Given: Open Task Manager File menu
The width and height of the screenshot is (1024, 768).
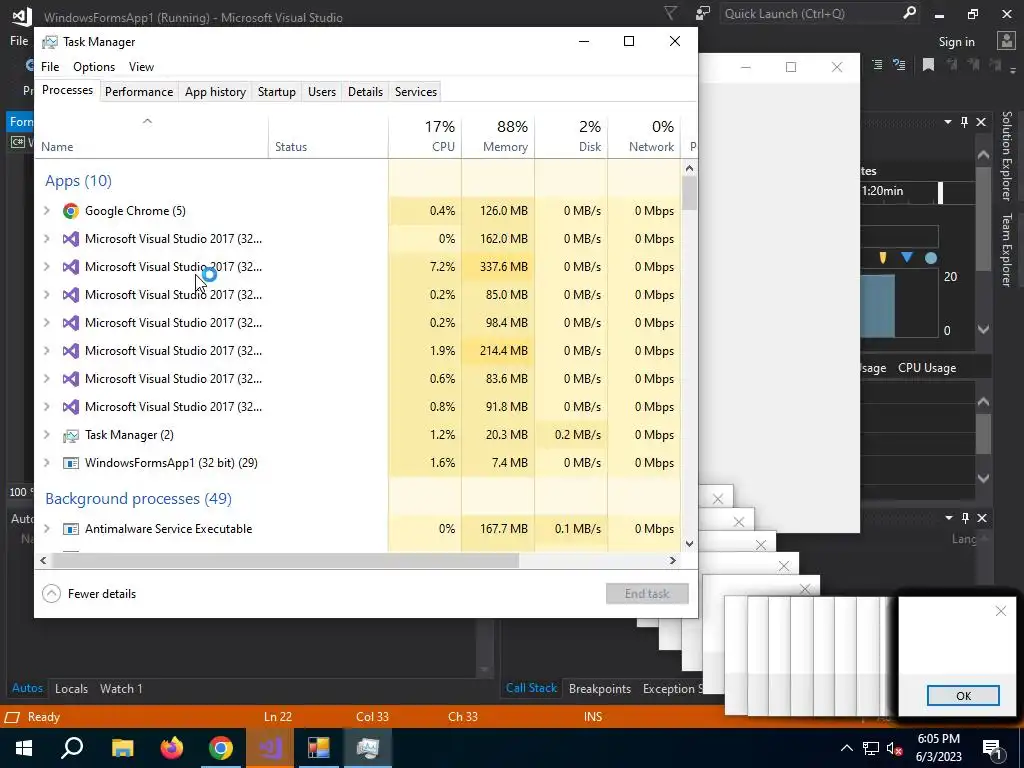Looking at the screenshot, I should click(x=50, y=67).
